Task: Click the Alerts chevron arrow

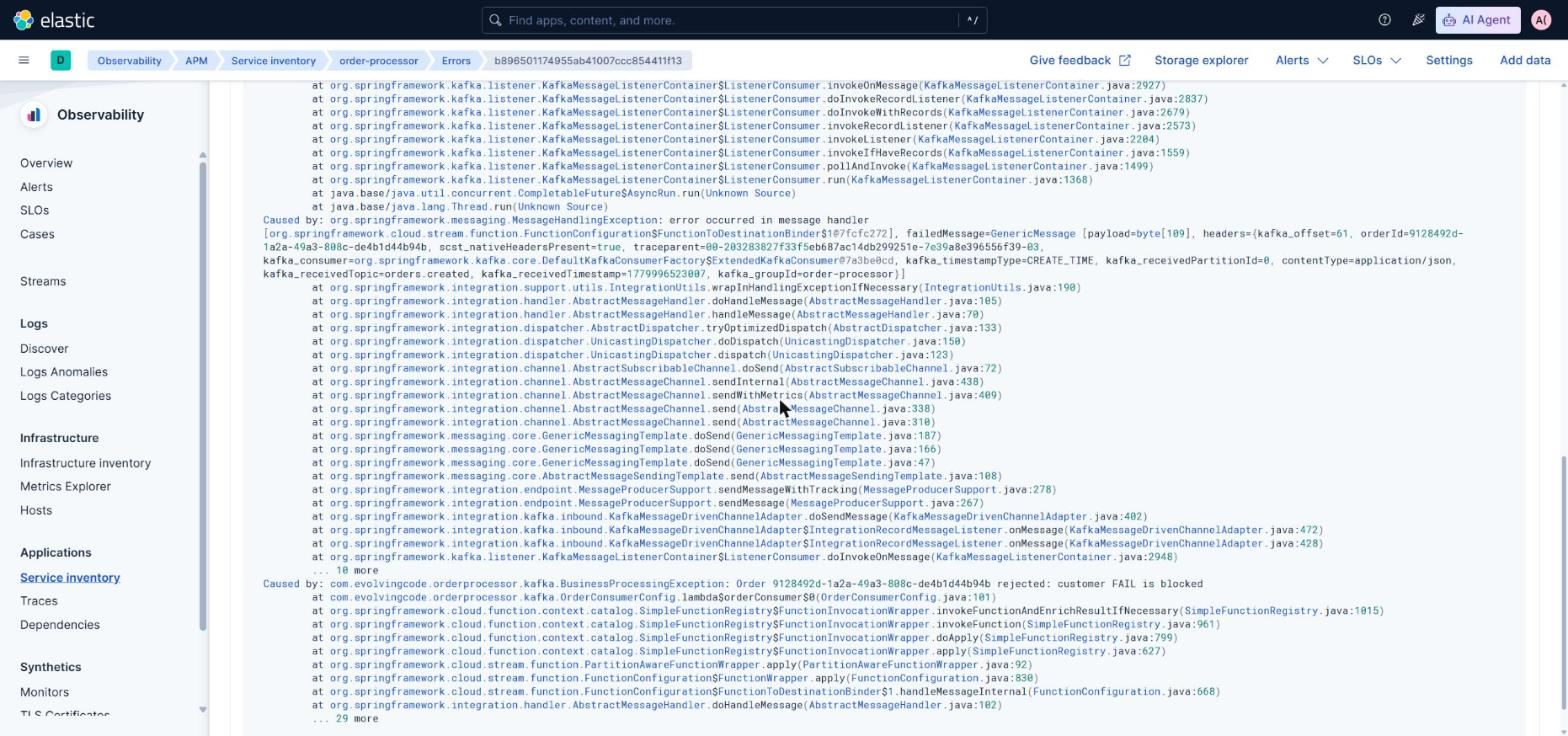Action: [1322, 60]
